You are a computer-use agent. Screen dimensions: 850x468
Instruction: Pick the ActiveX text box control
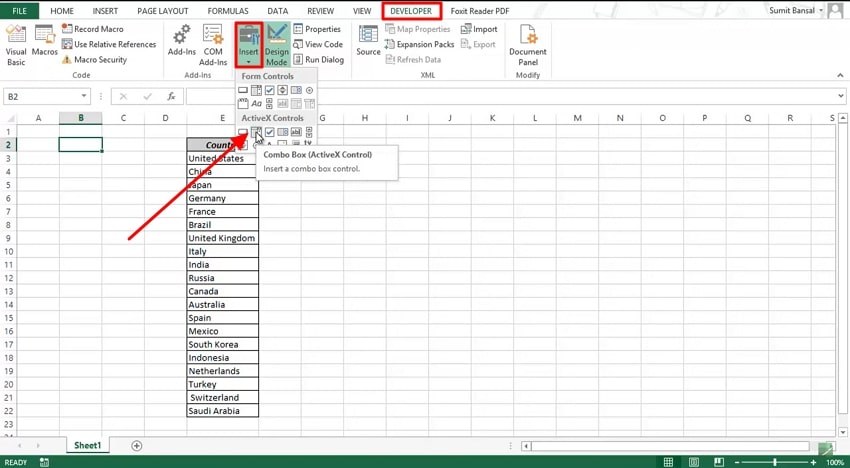tap(296, 132)
